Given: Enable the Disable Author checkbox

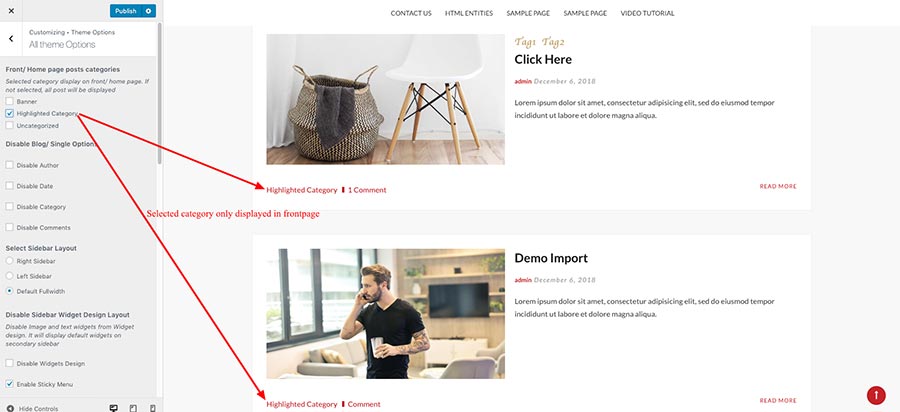Looking at the screenshot, I should (x=9, y=165).
